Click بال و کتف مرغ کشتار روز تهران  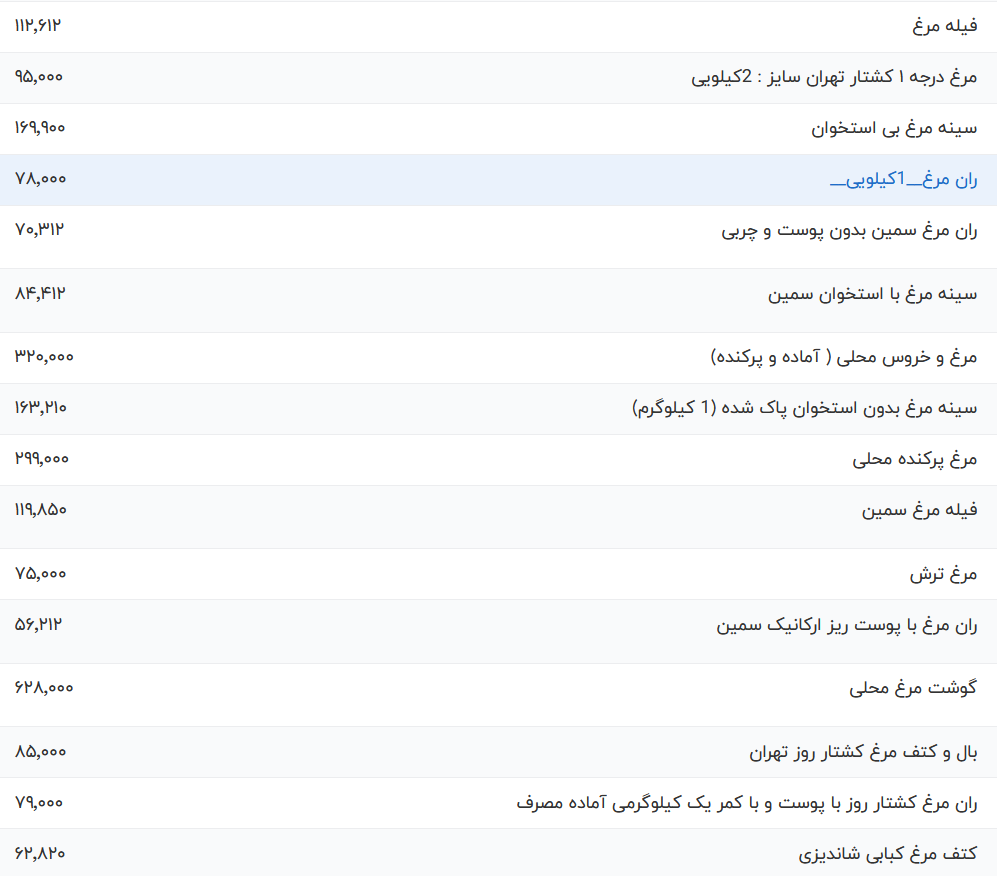click(x=862, y=752)
